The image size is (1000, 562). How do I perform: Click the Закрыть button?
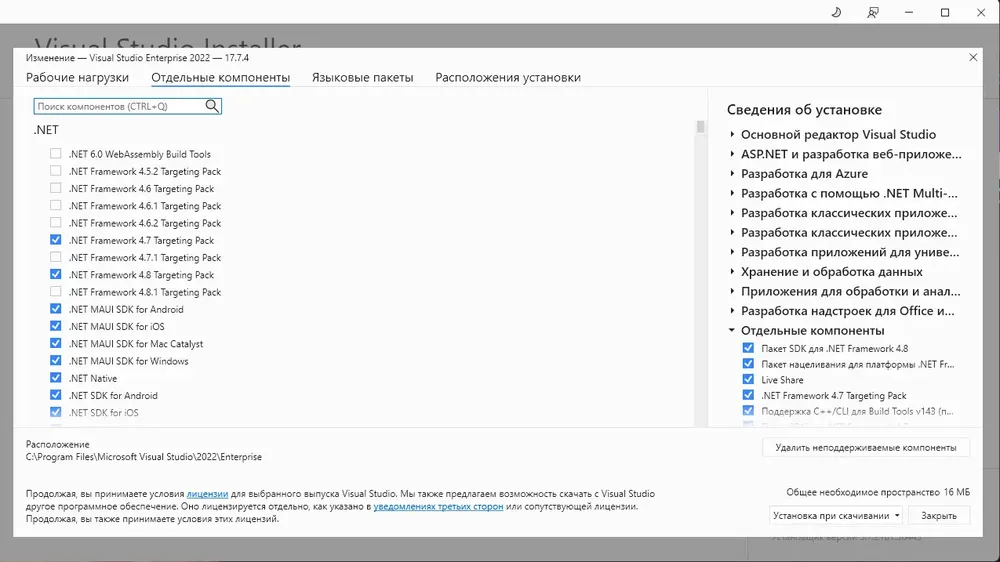[x=939, y=515]
